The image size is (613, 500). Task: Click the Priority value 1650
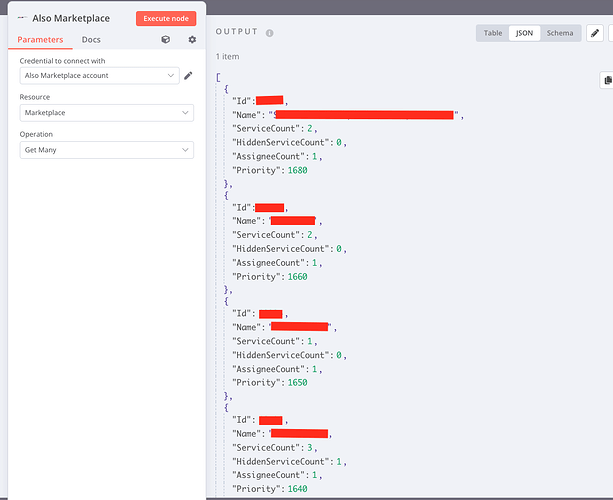pos(298,383)
